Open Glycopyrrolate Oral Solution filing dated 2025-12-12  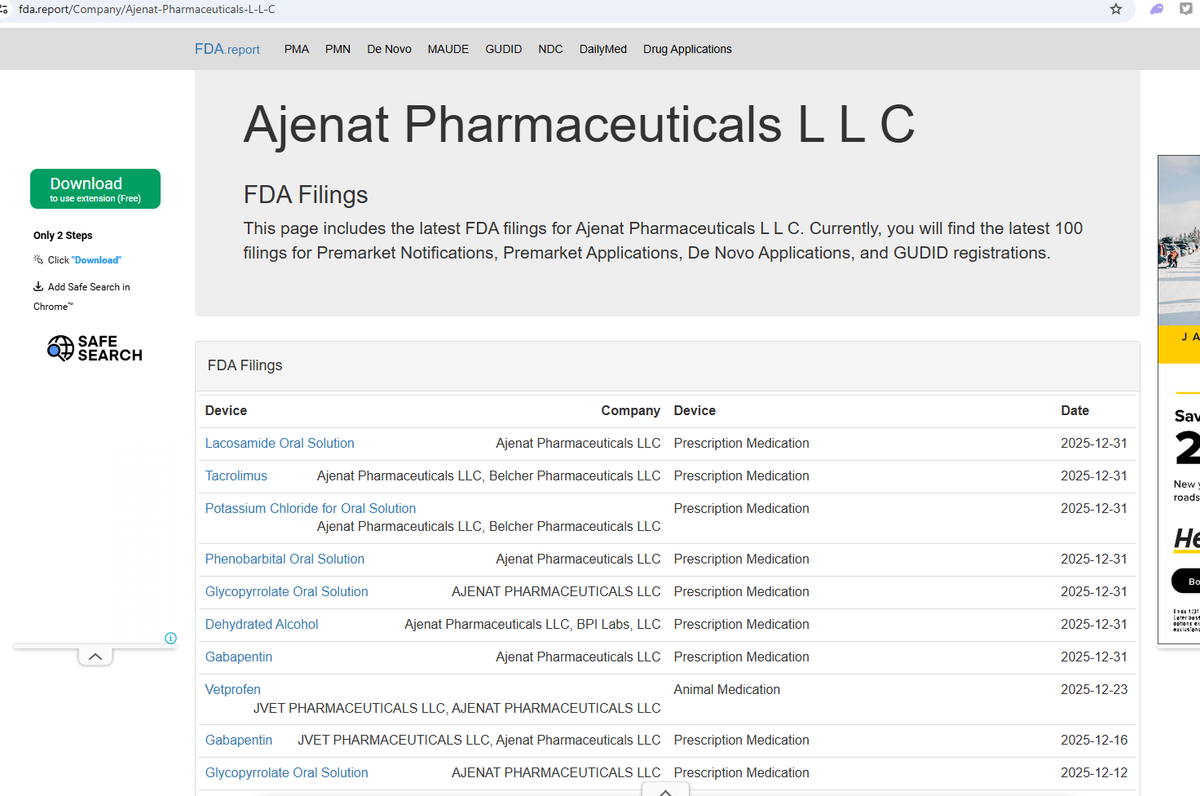tap(286, 773)
